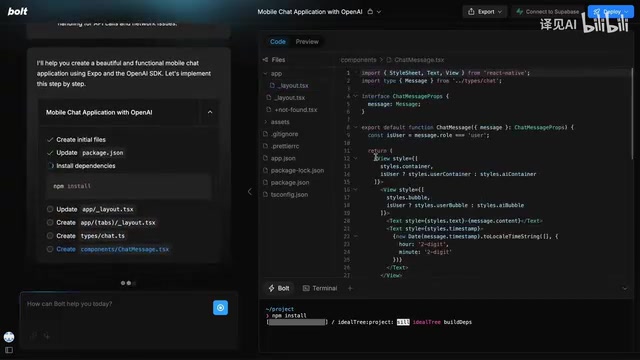Viewport: 640px width, 360px height.
Task: Collapse the Mobile Chat Application steps card
Action: tap(210, 112)
